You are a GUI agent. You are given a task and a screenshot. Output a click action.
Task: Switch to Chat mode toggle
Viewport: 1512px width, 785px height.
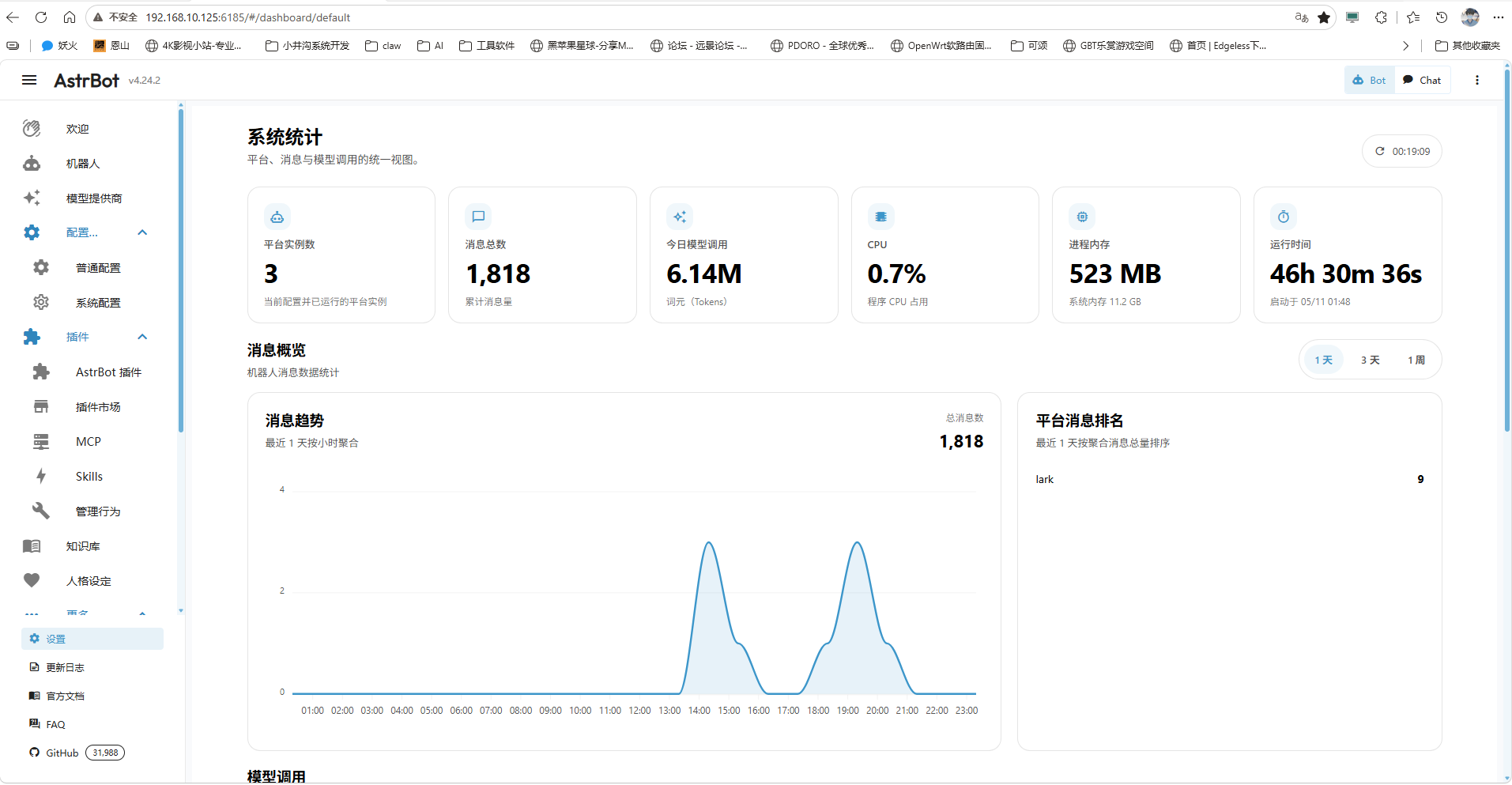tap(1422, 80)
